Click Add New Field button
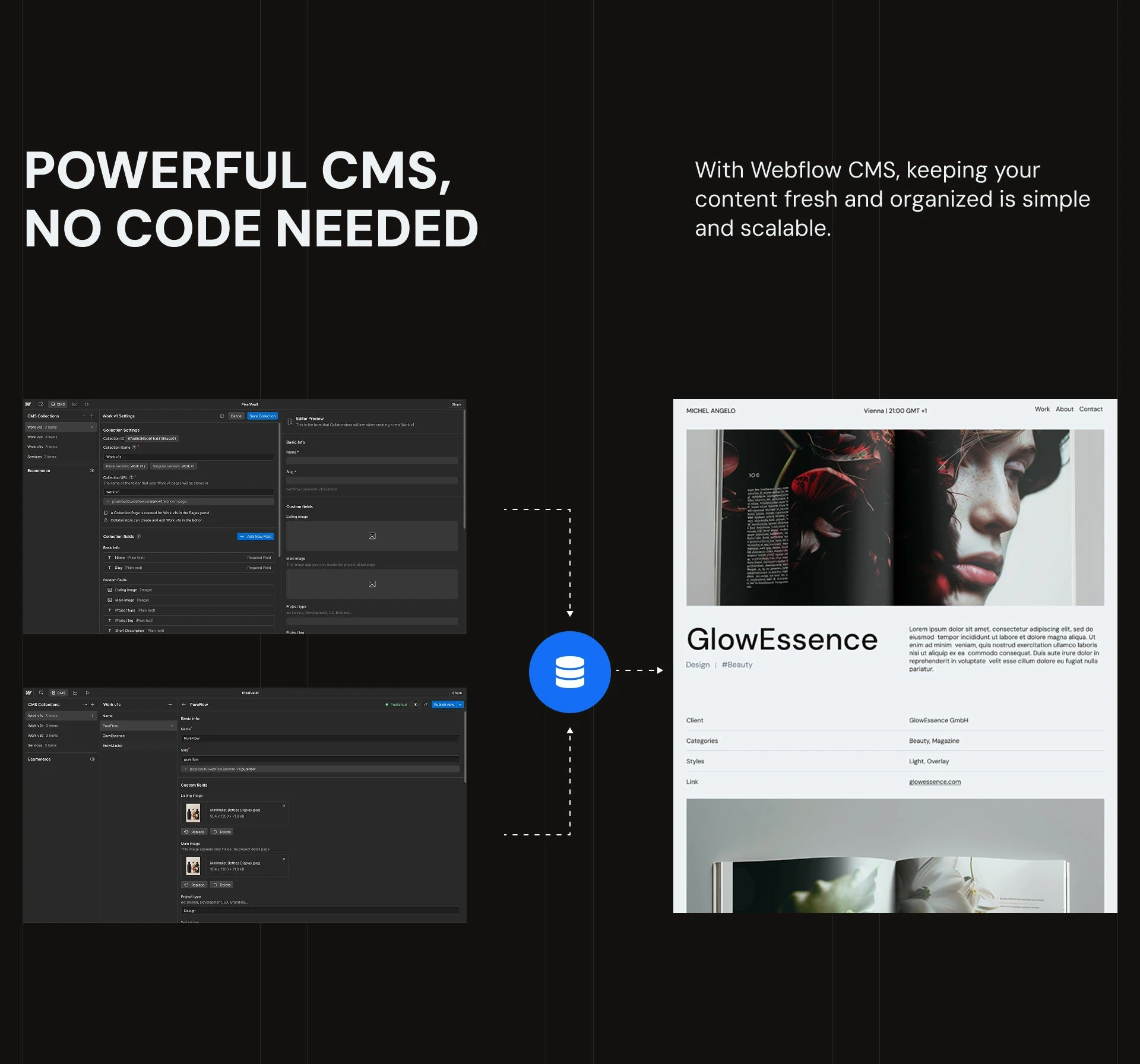The height and width of the screenshot is (1064, 1140). click(255, 537)
